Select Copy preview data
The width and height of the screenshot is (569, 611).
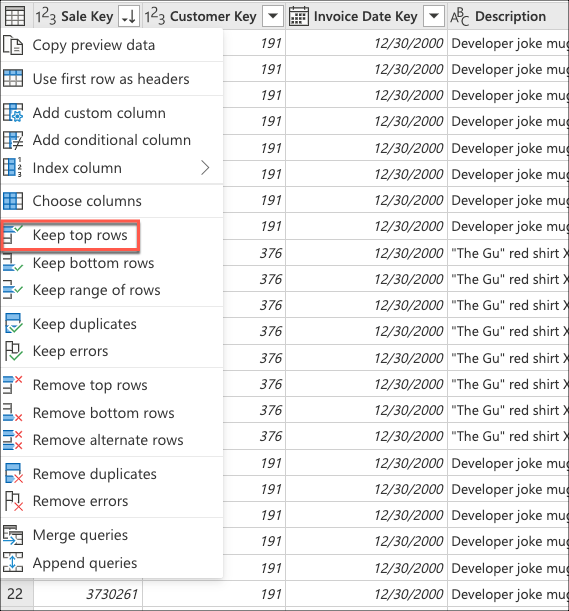pyautogui.click(x=112, y=45)
